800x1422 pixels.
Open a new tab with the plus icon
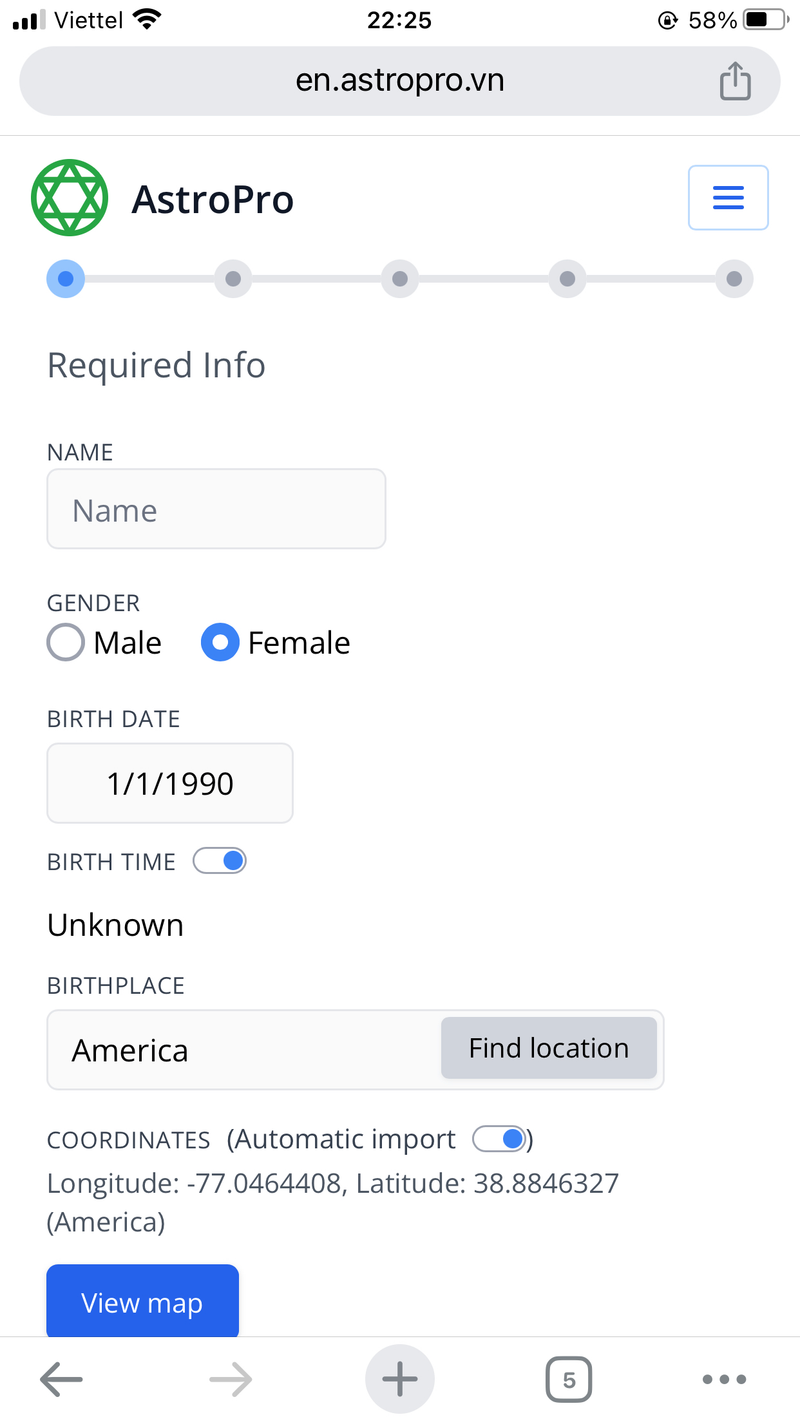pos(400,1378)
